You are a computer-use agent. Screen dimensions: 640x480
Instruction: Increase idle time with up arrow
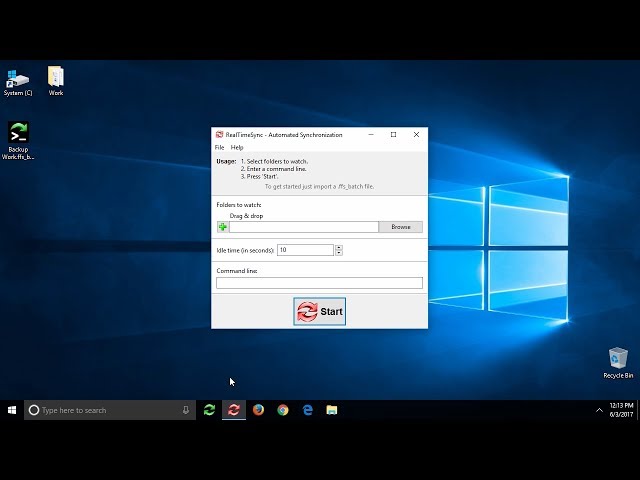coord(339,247)
